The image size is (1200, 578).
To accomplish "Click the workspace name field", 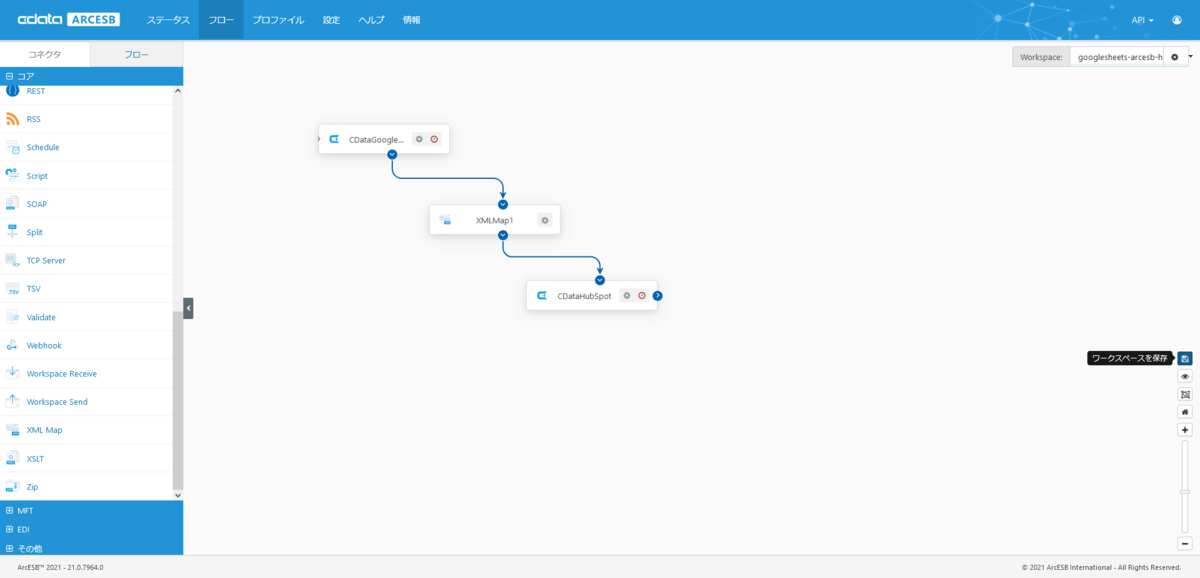I will pyautogui.click(x=1116, y=57).
